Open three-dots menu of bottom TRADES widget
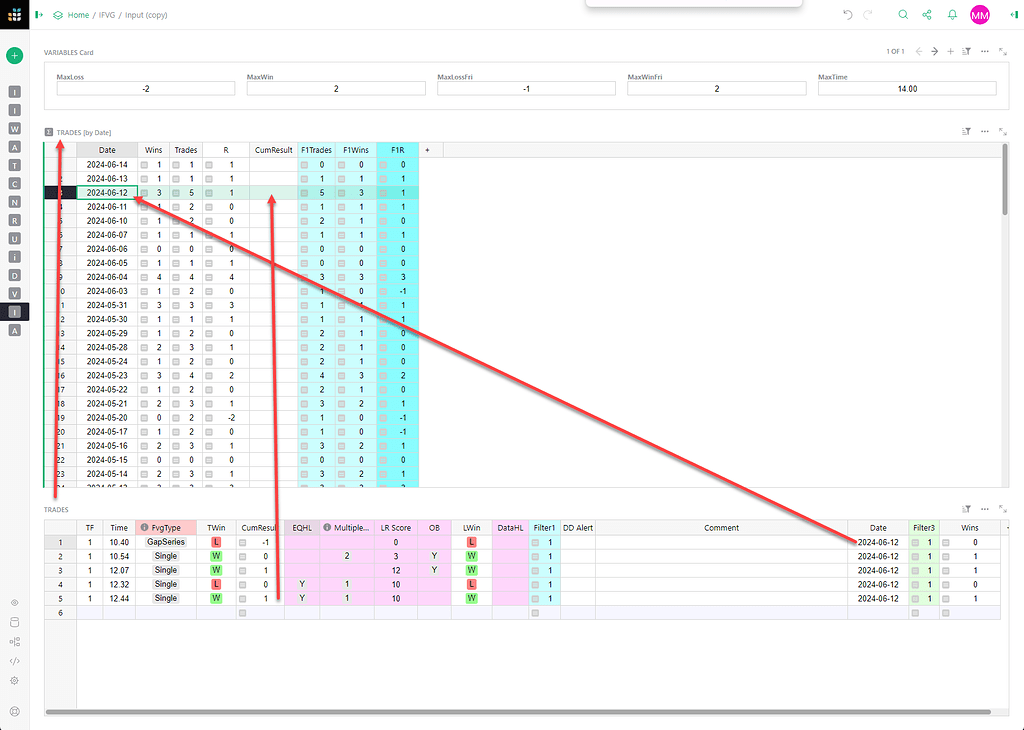 tap(984, 509)
